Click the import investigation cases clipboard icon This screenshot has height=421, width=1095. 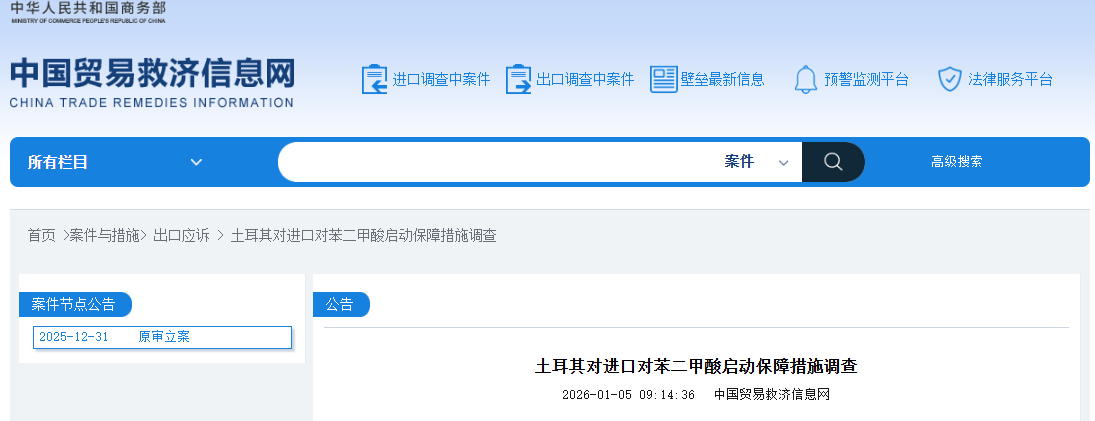[x=373, y=79]
